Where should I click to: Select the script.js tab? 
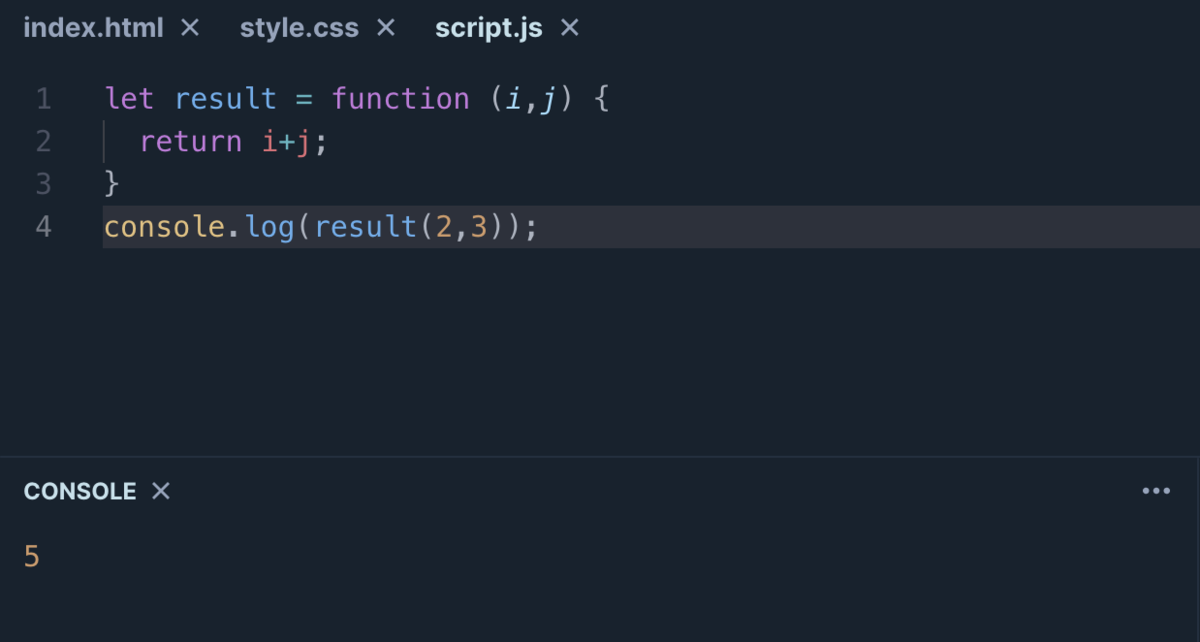click(x=488, y=28)
